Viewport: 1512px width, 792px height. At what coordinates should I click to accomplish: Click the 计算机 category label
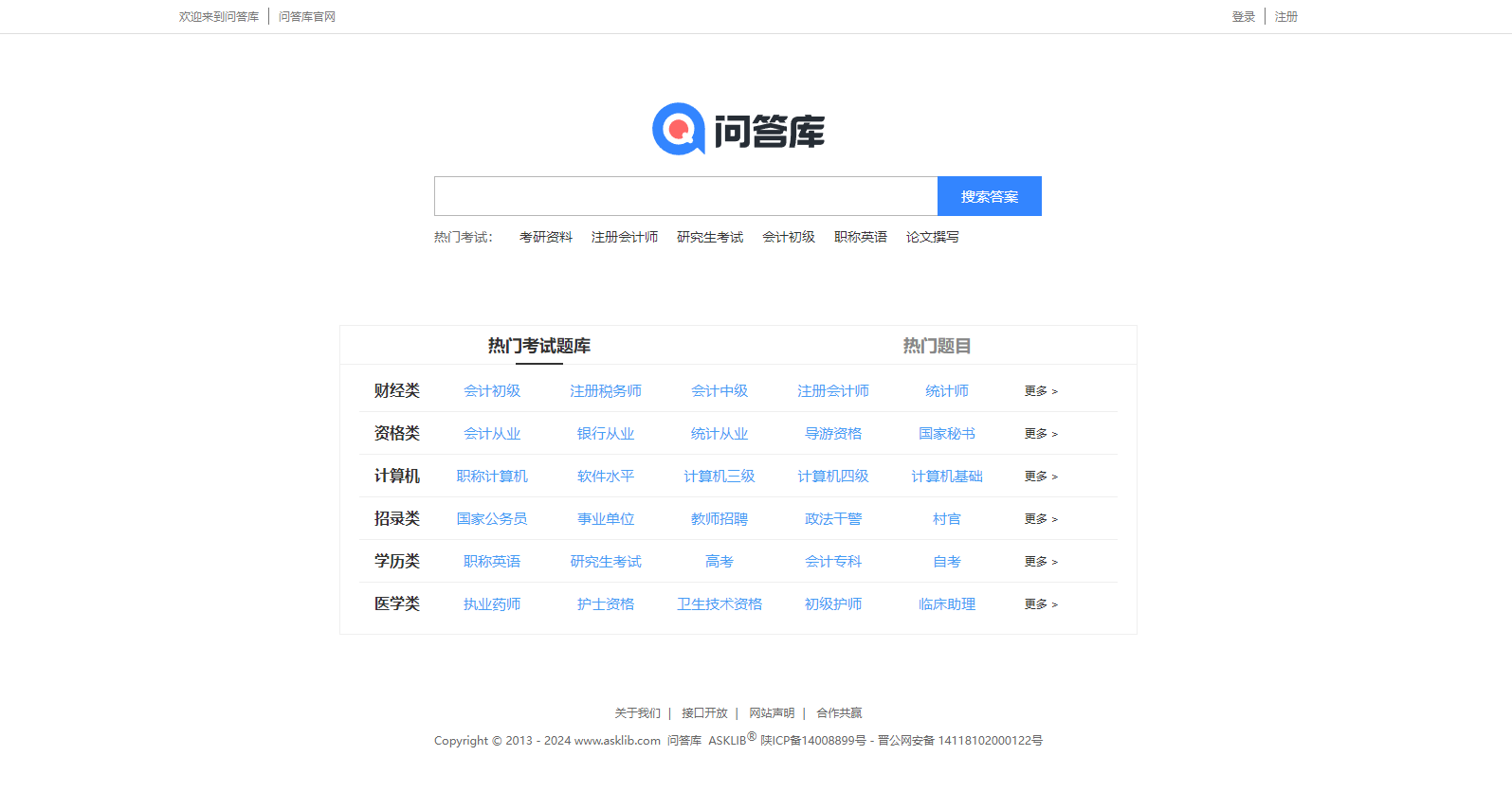click(397, 477)
